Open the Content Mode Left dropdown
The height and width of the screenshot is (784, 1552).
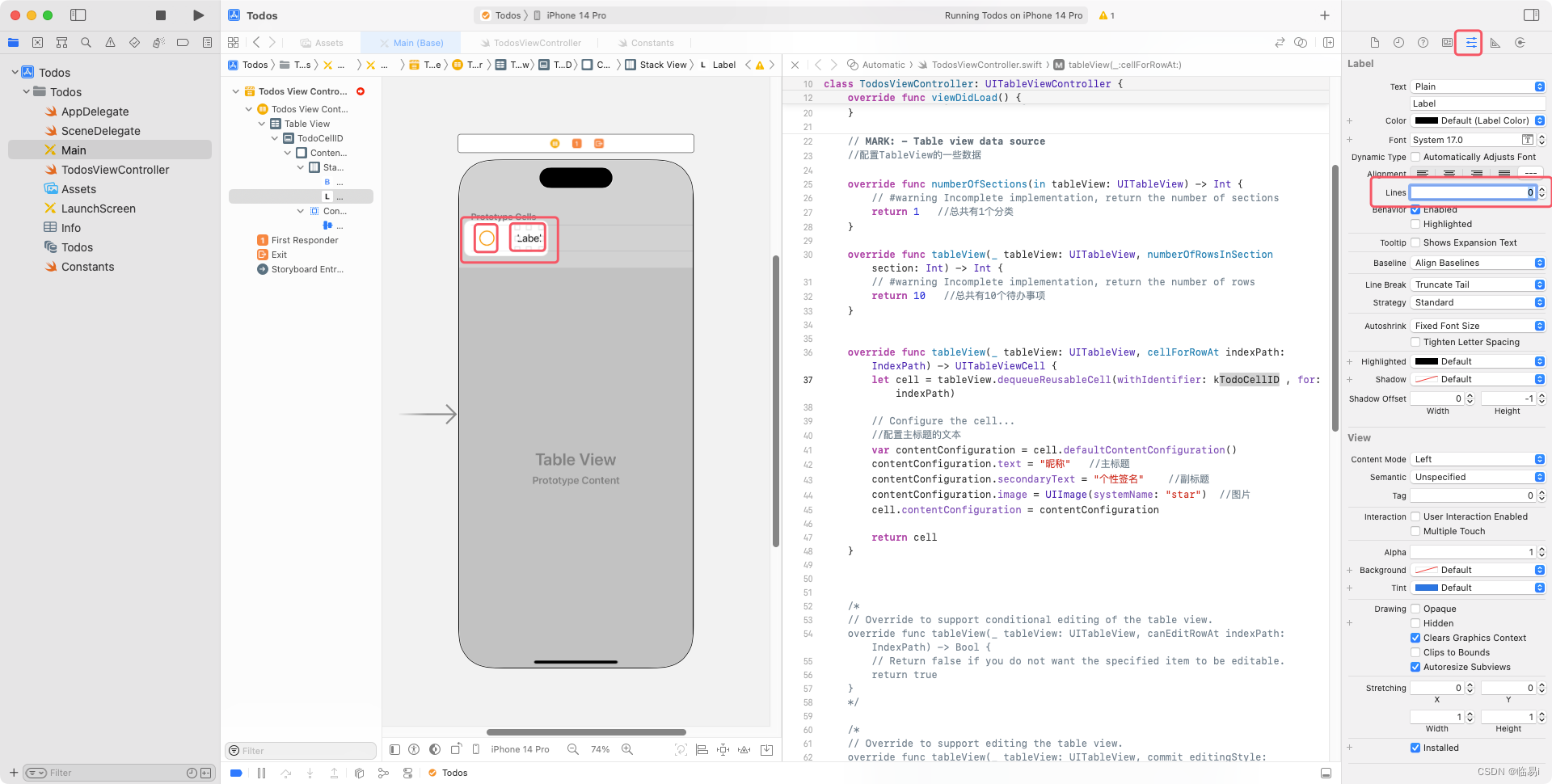click(x=1478, y=459)
